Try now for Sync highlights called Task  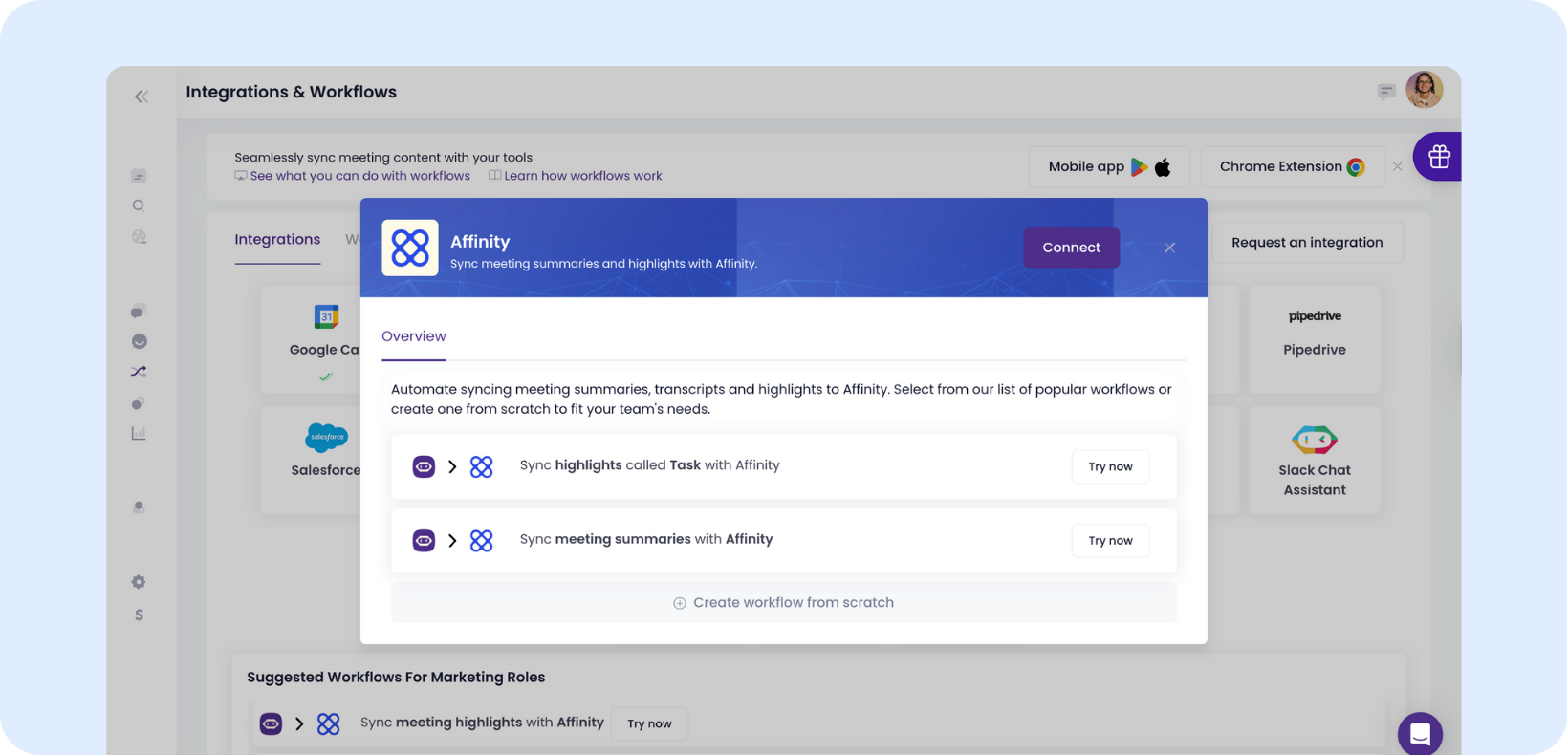click(x=1110, y=466)
